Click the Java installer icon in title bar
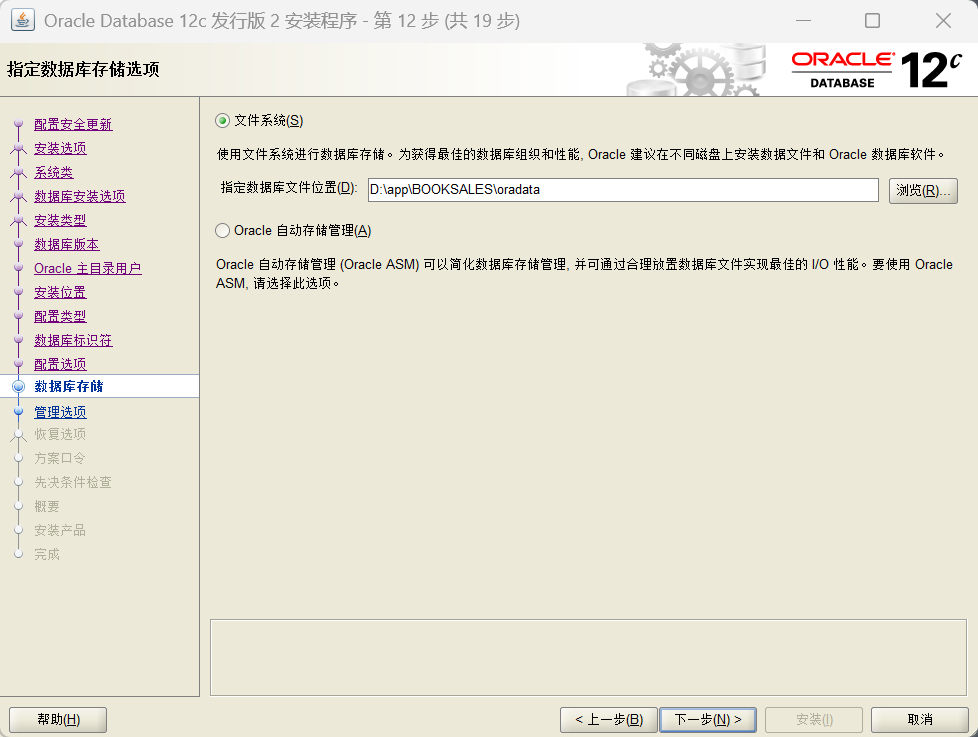The width and height of the screenshot is (978, 737). 22,21
